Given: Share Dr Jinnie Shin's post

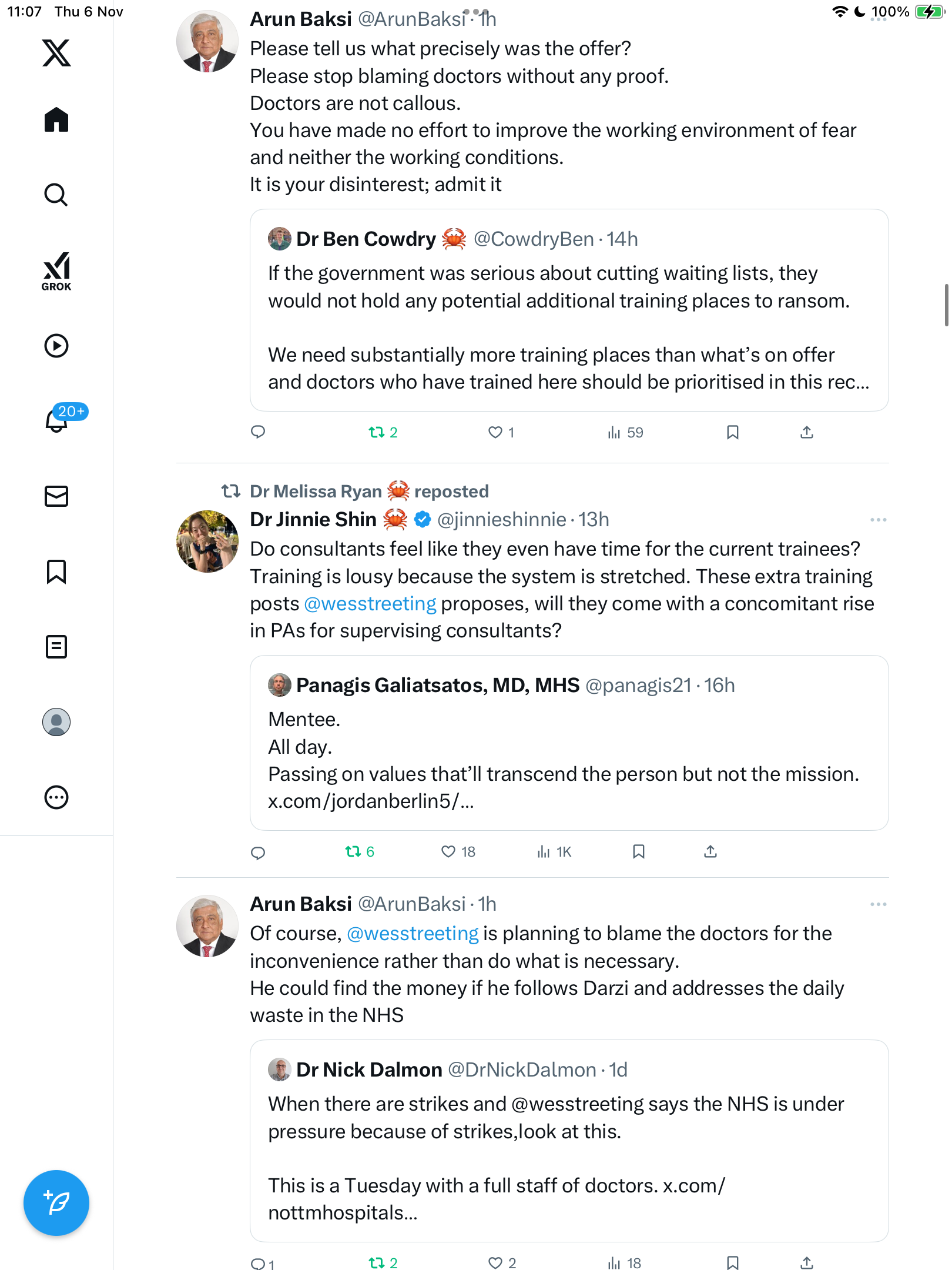Looking at the screenshot, I should [x=710, y=851].
